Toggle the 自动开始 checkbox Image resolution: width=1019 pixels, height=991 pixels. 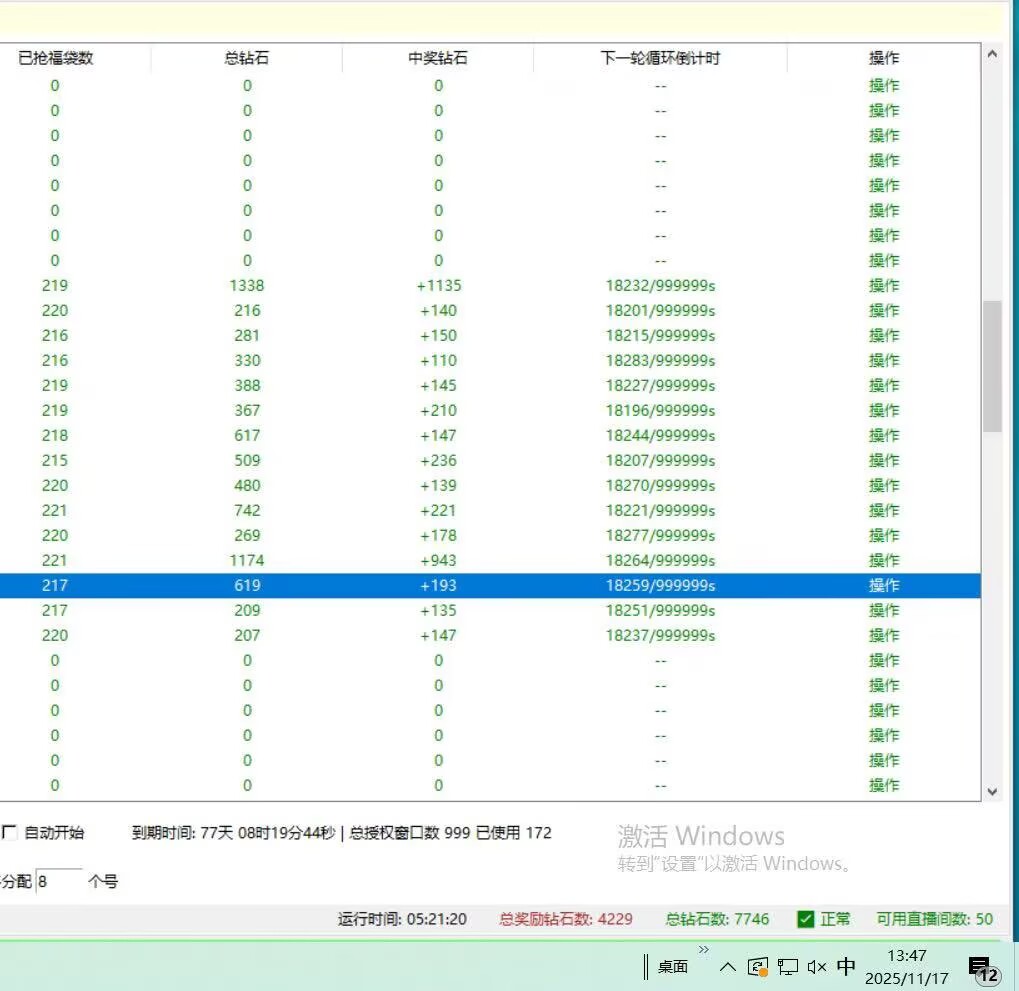(x=10, y=832)
